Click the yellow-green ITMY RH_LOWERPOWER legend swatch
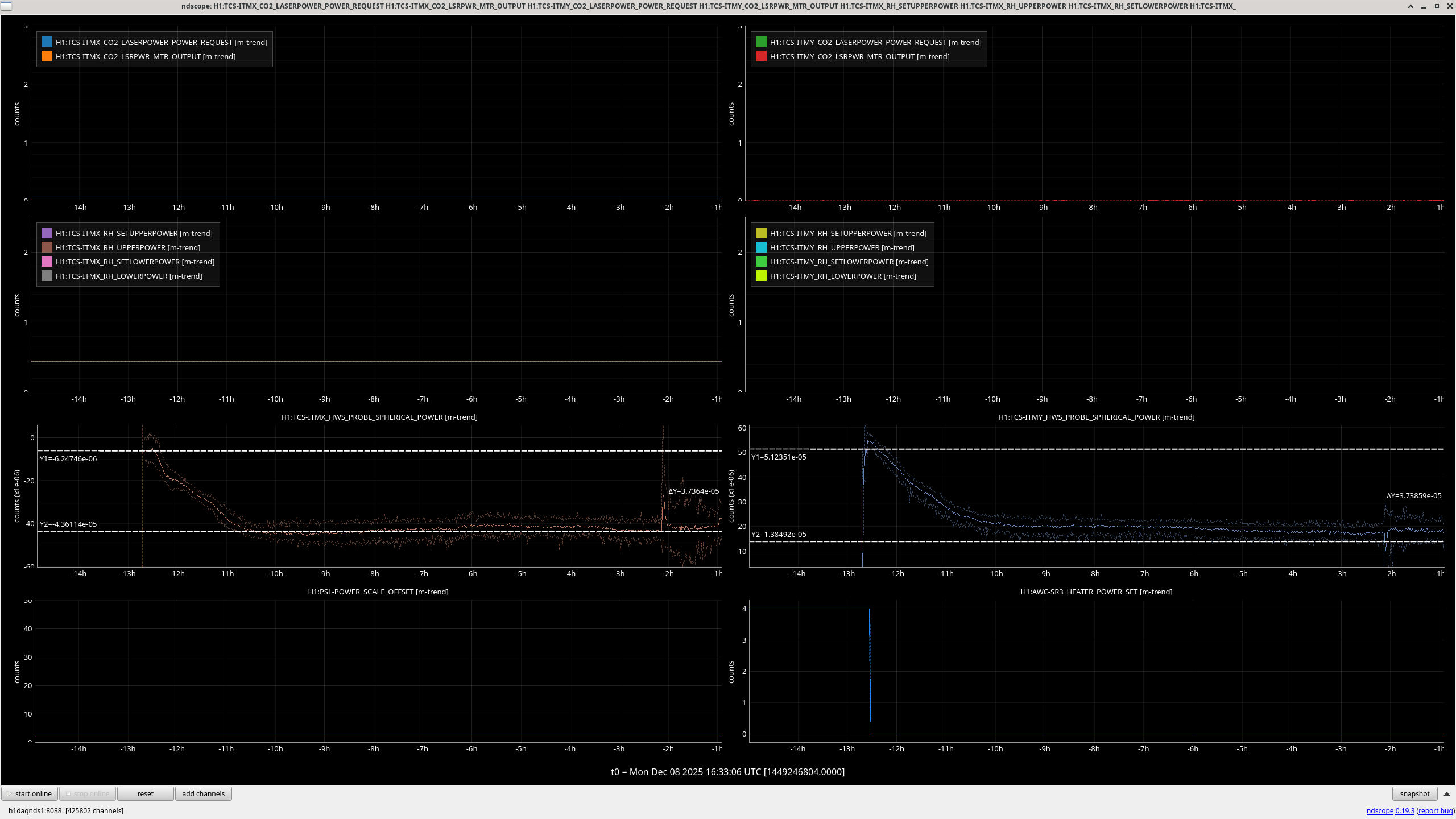Screen dimensions: 1456x819 pyautogui.click(x=761, y=276)
